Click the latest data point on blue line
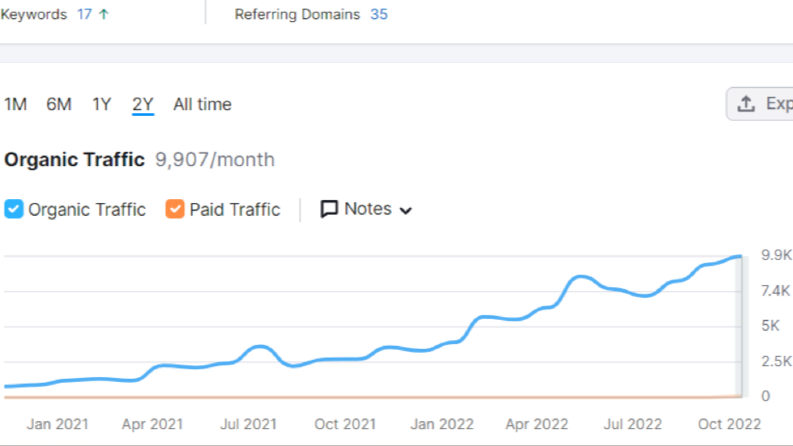Image resolution: width=793 pixels, height=446 pixels. pos(740,257)
